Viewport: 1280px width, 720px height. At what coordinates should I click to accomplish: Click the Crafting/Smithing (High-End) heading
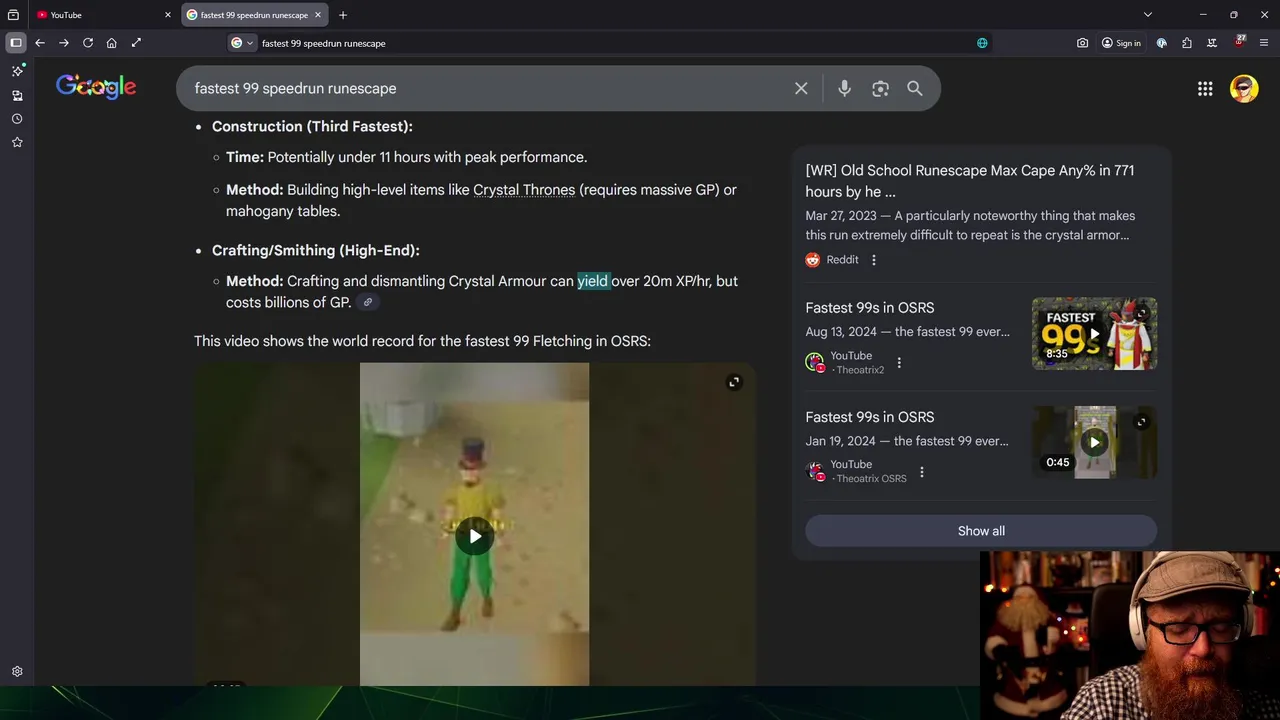click(x=316, y=250)
